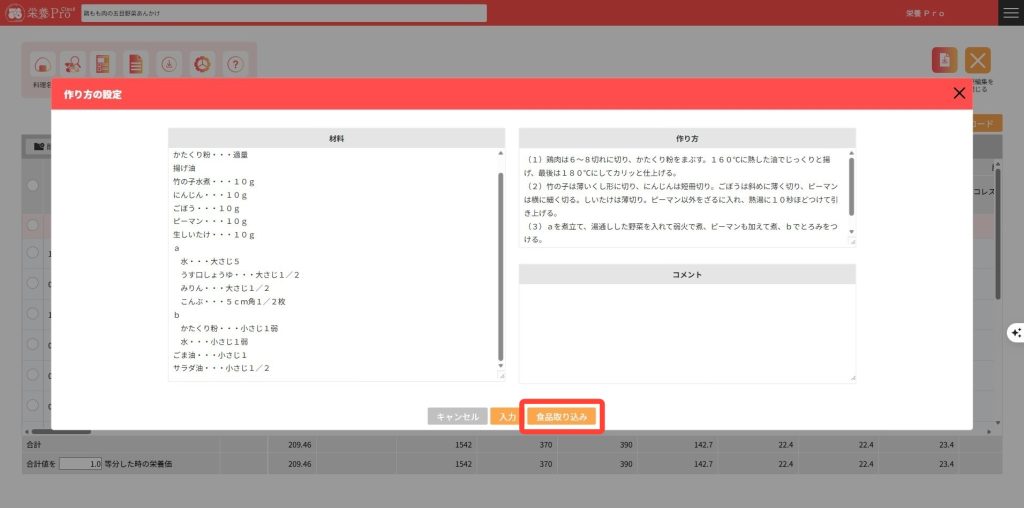
Task: Click the 作り方 scrollbar thumb
Action: tap(851, 186)
